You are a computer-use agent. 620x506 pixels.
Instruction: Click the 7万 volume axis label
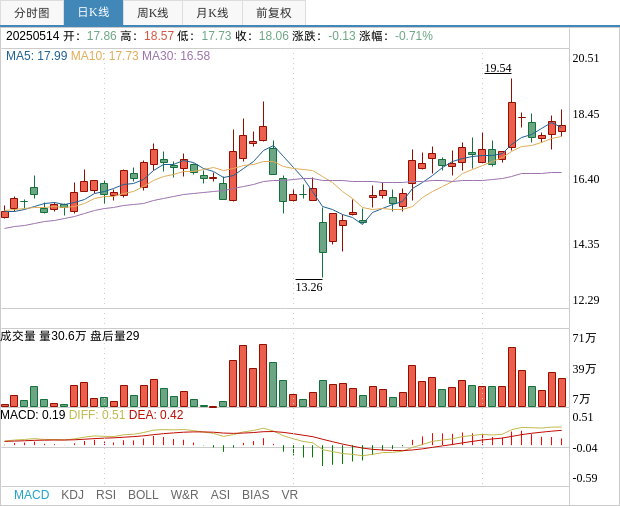[x=581, y=399]
